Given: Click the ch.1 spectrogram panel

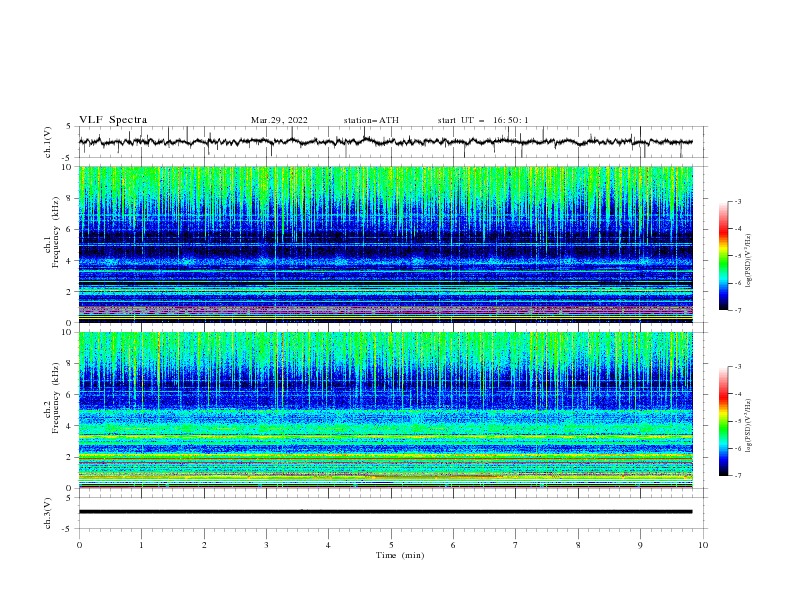Looking at the screenshot, I should pos(386,244).
